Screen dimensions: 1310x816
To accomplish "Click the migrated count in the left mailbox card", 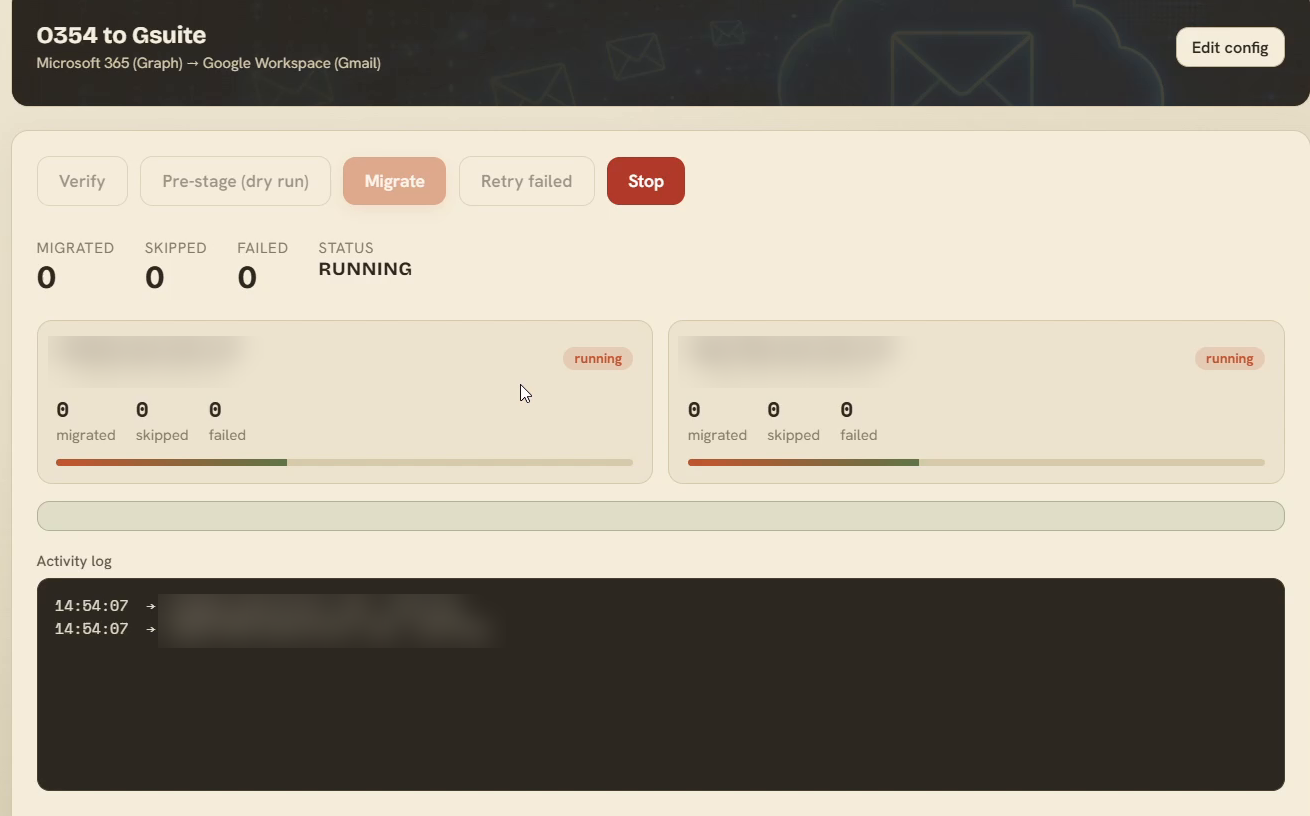I will (63, 410).
